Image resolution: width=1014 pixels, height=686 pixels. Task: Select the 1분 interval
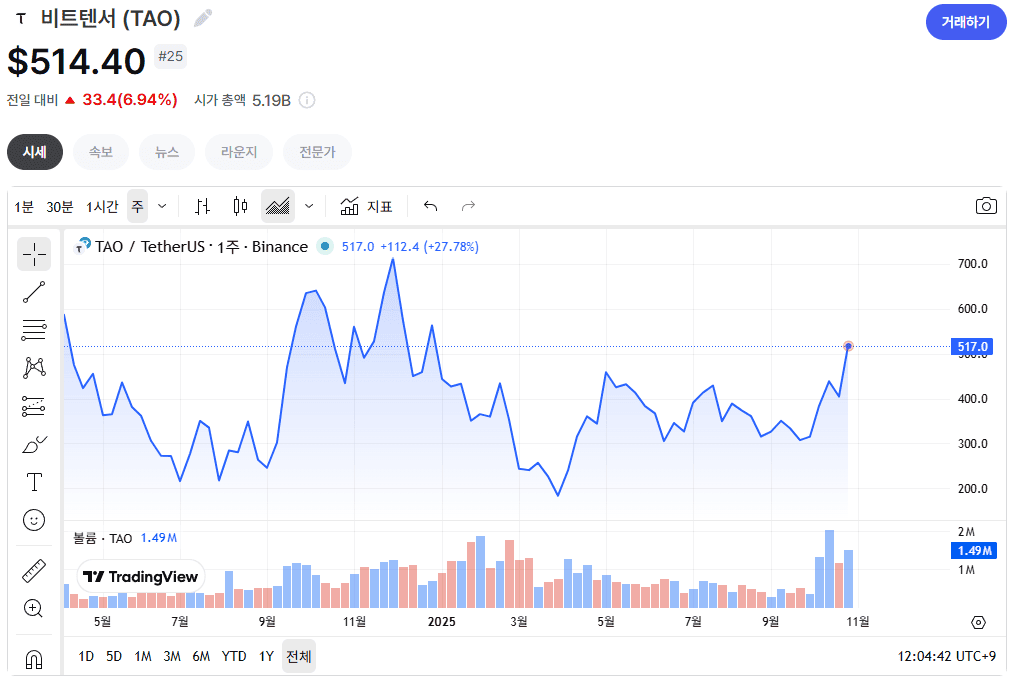pos(24,206)
